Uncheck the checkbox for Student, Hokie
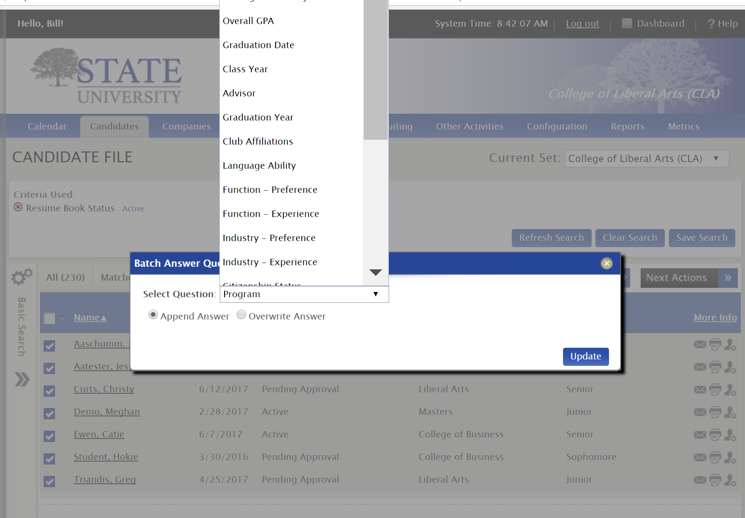 [49, 459]
